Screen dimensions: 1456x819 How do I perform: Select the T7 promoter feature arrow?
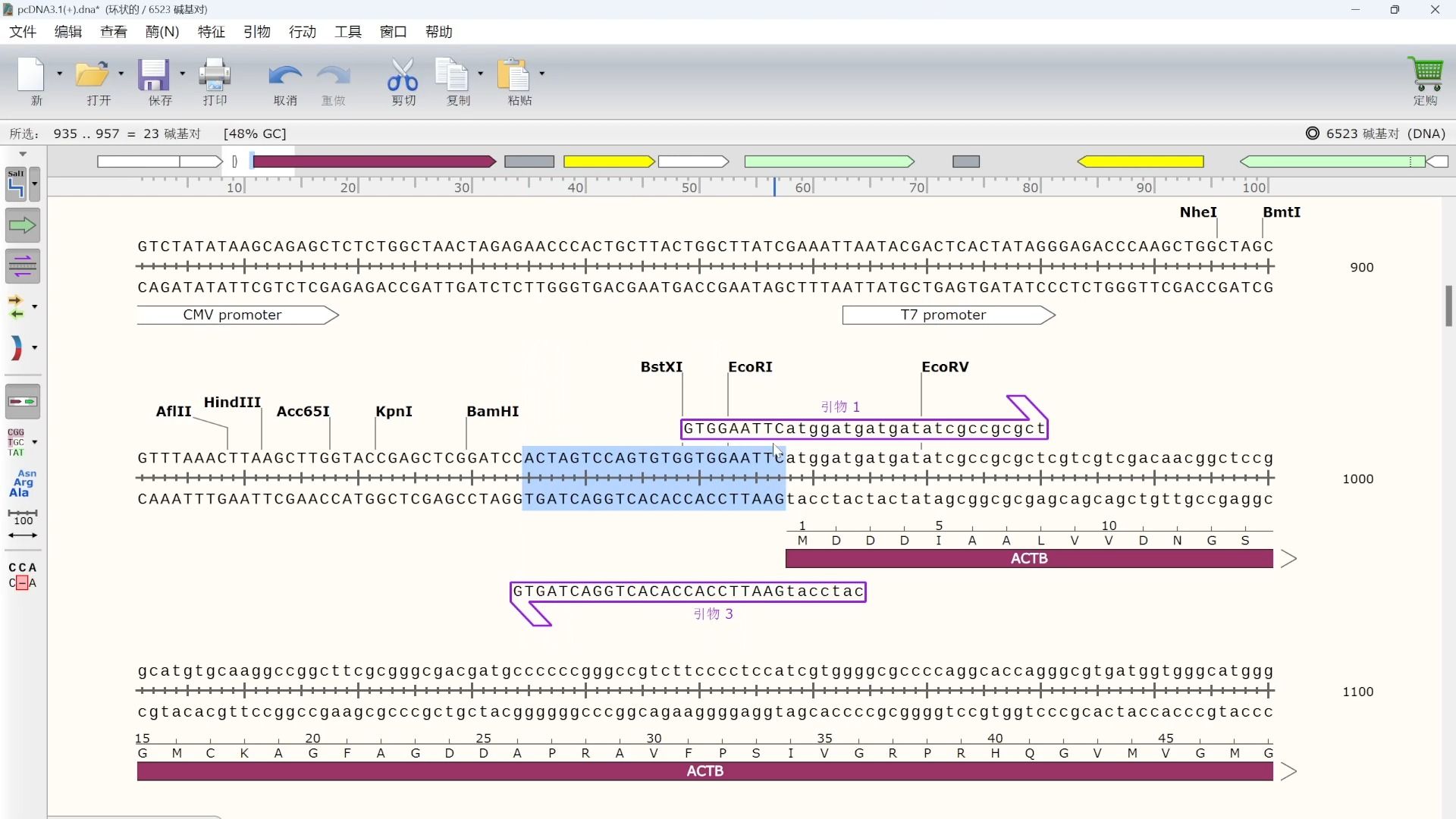click(x=949, y=315)
